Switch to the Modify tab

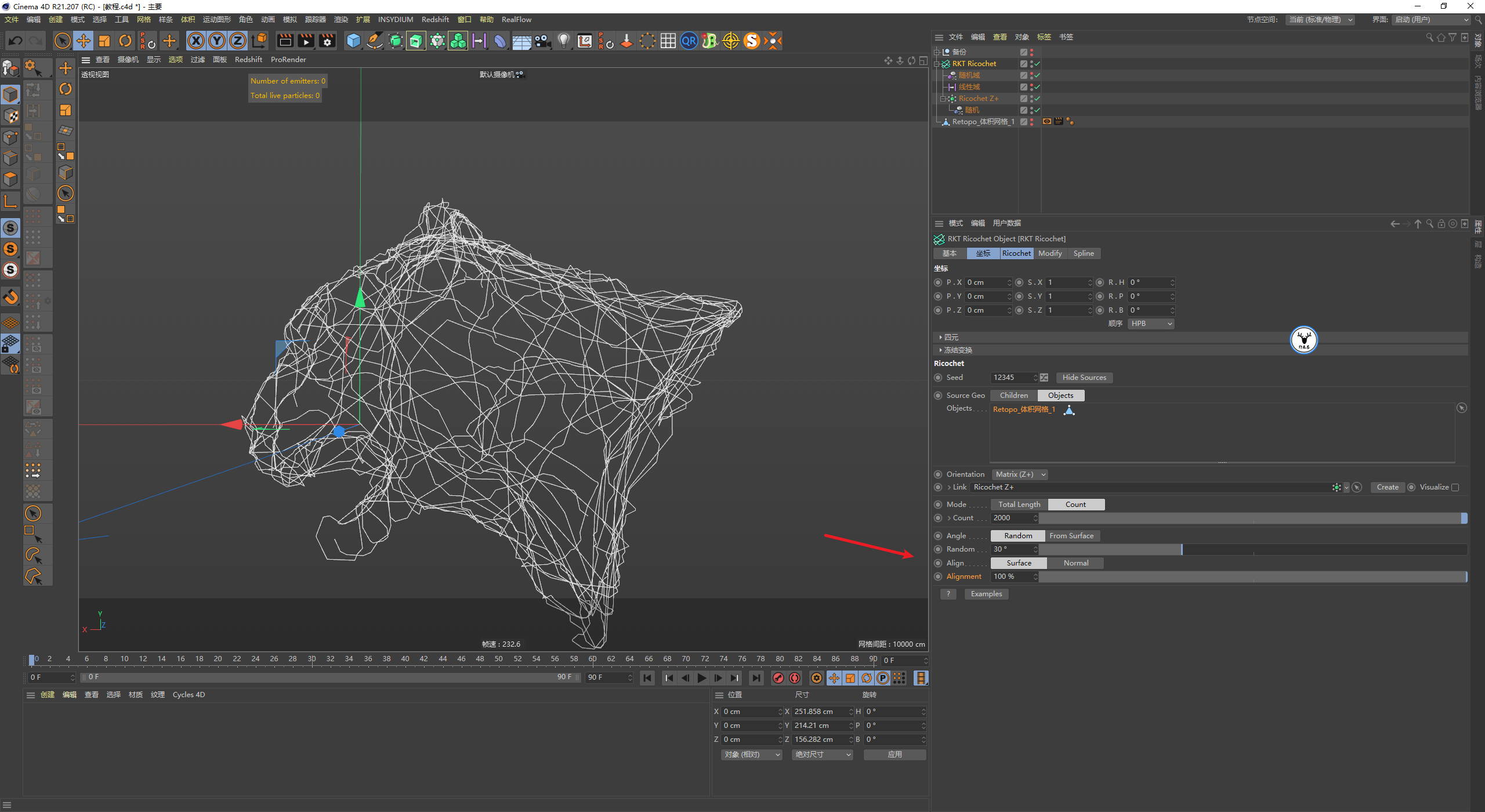click(1050, 253)
